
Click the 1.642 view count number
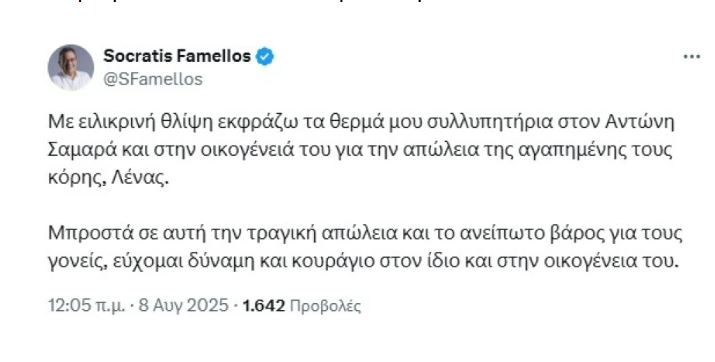tap(264, 305)
